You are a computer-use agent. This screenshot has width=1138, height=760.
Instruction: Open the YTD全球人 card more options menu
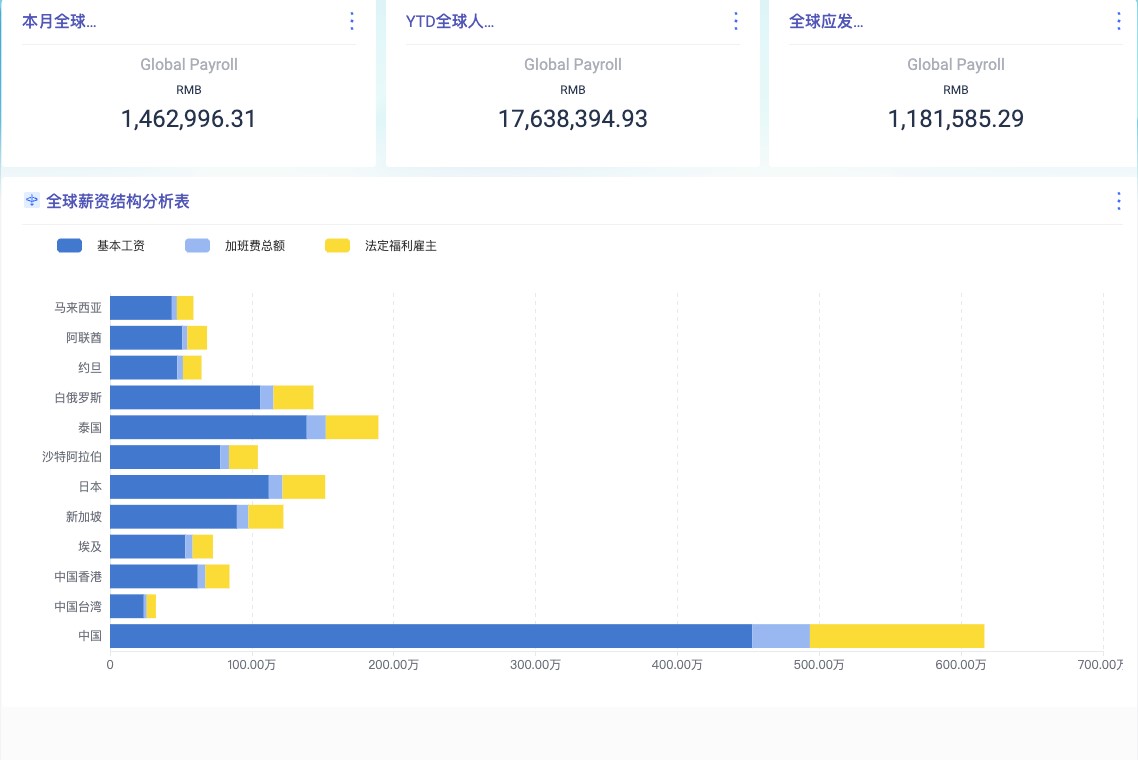[735, 21]
